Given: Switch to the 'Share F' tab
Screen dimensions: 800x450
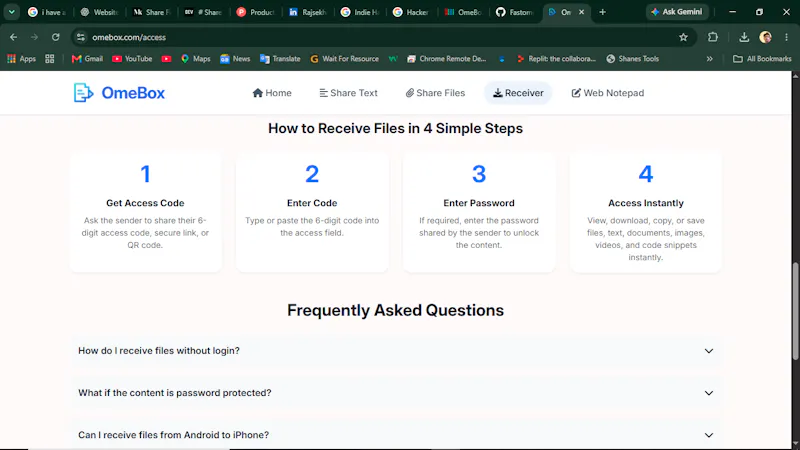Looking at the screenshot, I should [152, 12].
